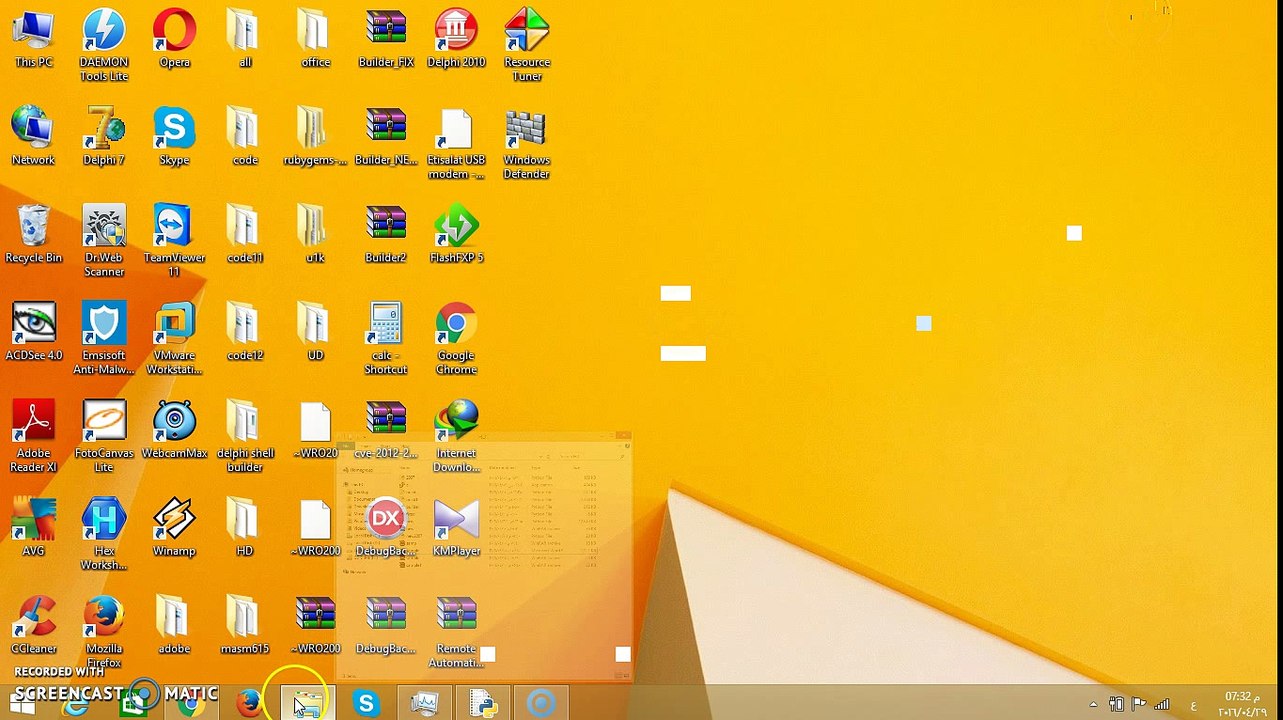Select the code11 folder

[245, 235]
